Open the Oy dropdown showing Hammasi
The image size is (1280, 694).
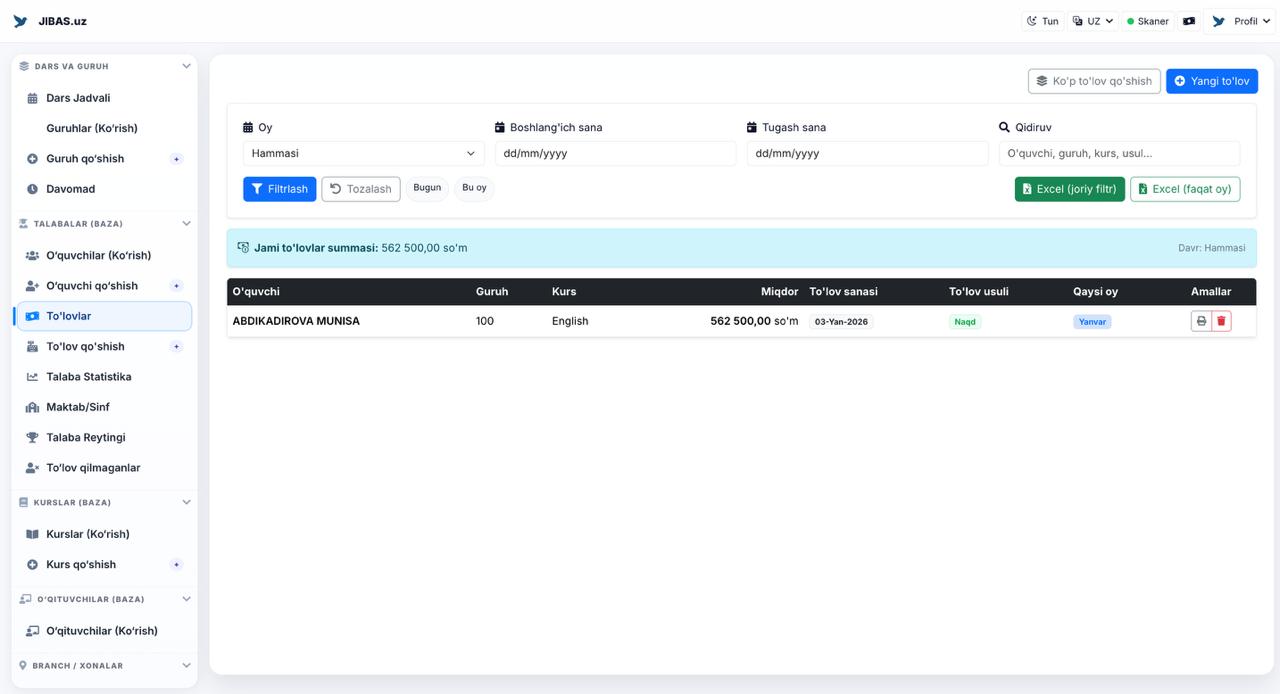pos(363,153)
